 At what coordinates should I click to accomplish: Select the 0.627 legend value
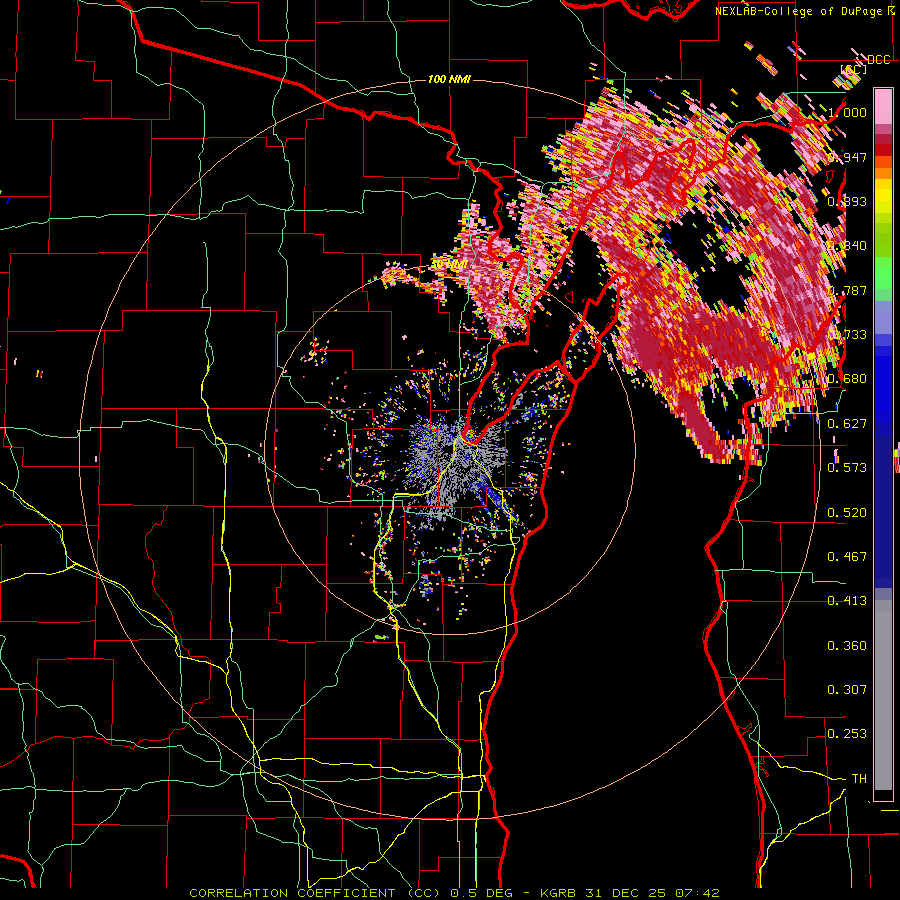[x=847, y=424]
